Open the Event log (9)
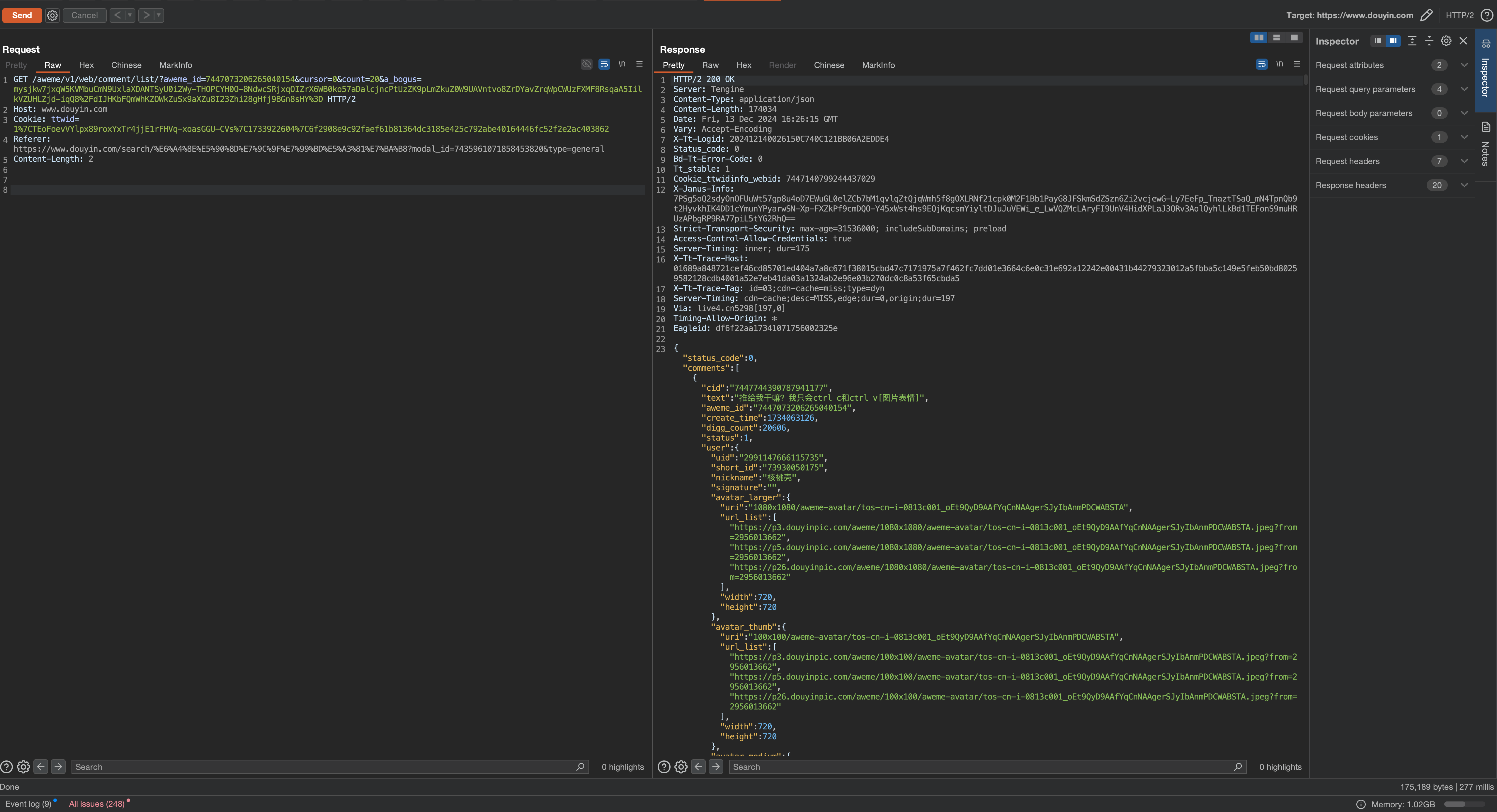Image resolution: width=1497 pixels, height=812 pixels. [x=28, y=804]
